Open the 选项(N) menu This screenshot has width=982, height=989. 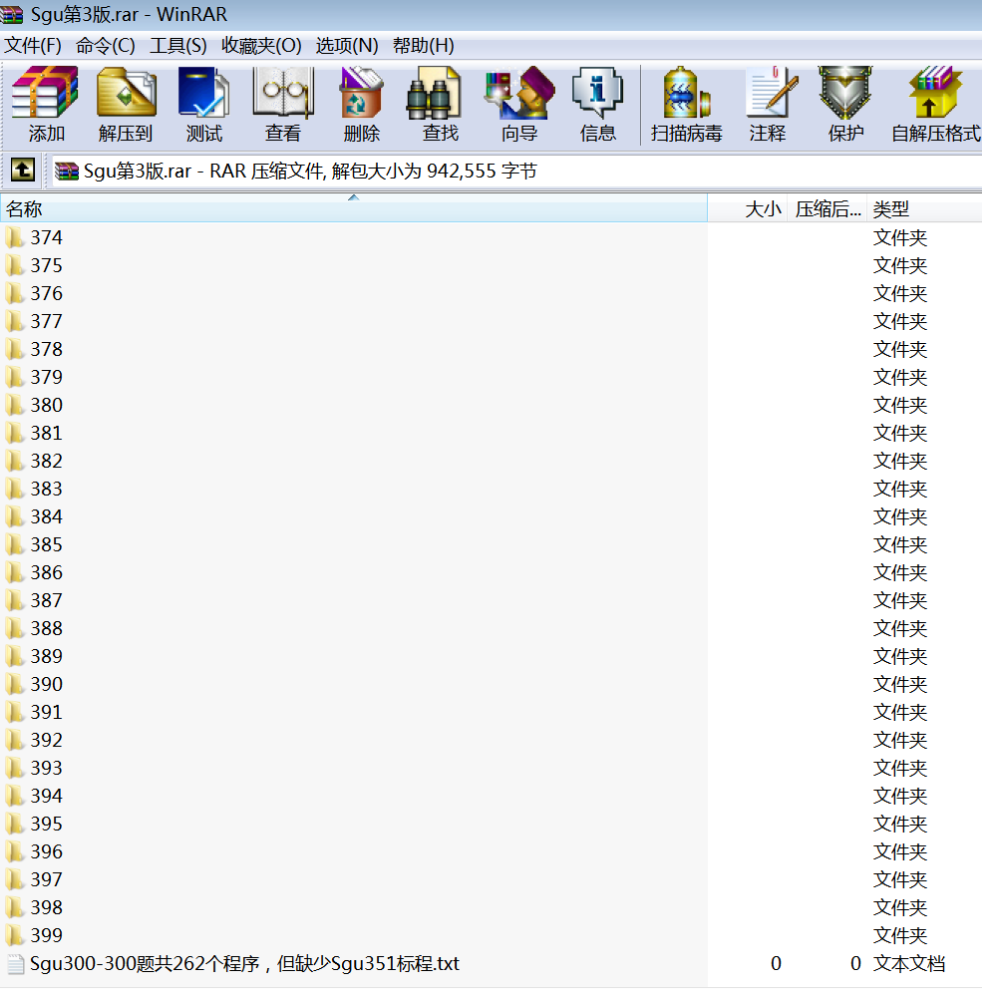(347, 45)
